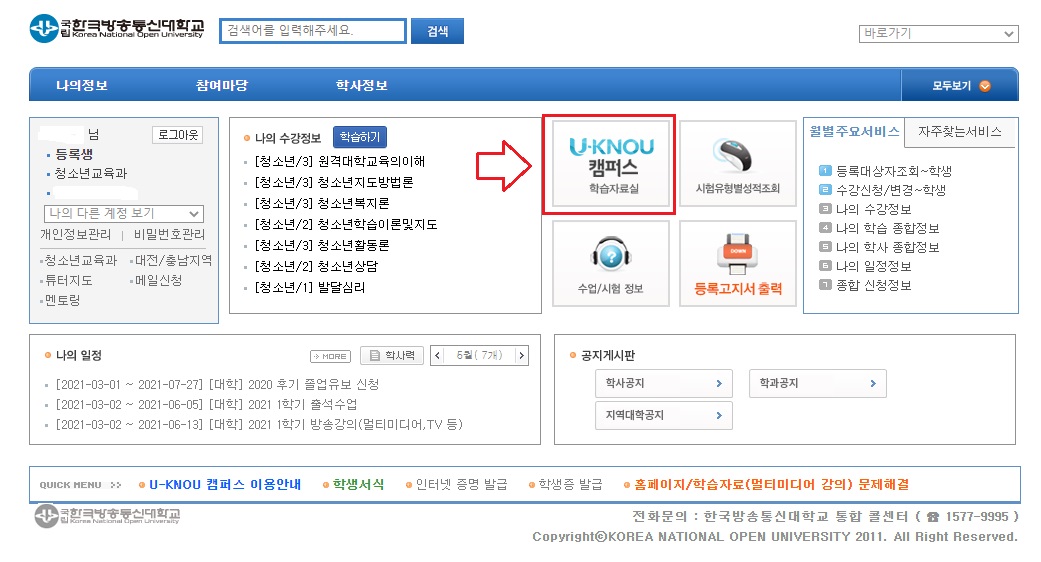Open the 등록고지서 출력 printer icon tile

[x=738, y=263]
